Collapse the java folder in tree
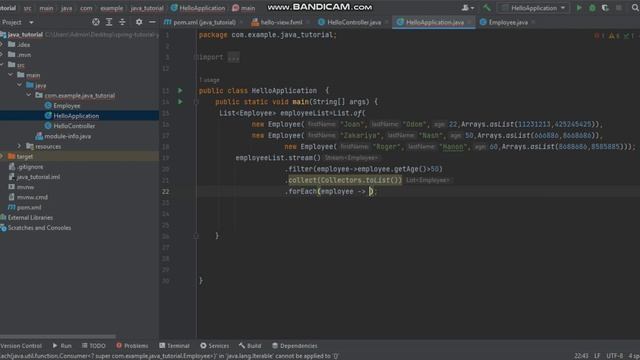 [x=19, y=85]
